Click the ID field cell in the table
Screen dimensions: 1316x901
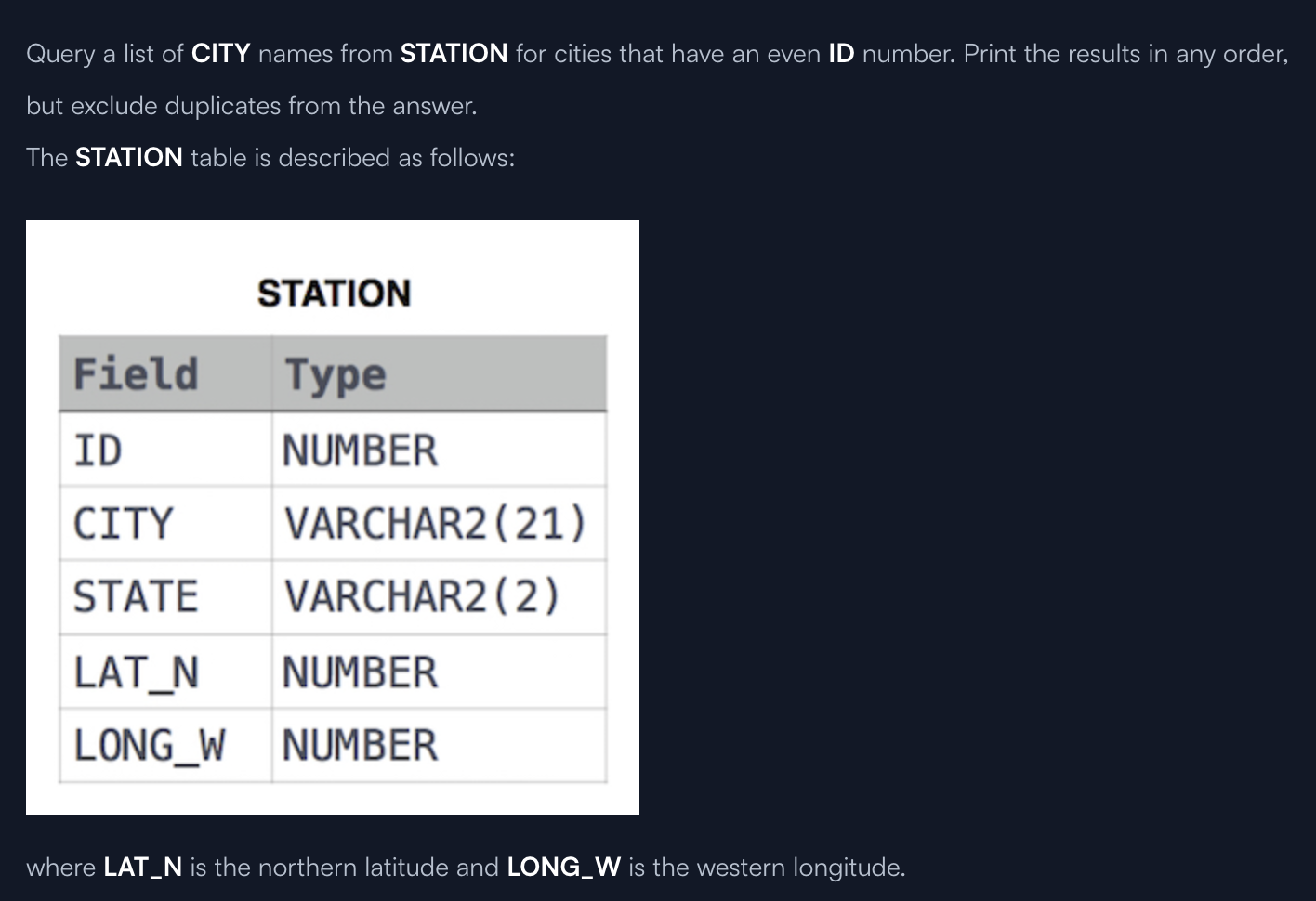[x=98, y=450]
